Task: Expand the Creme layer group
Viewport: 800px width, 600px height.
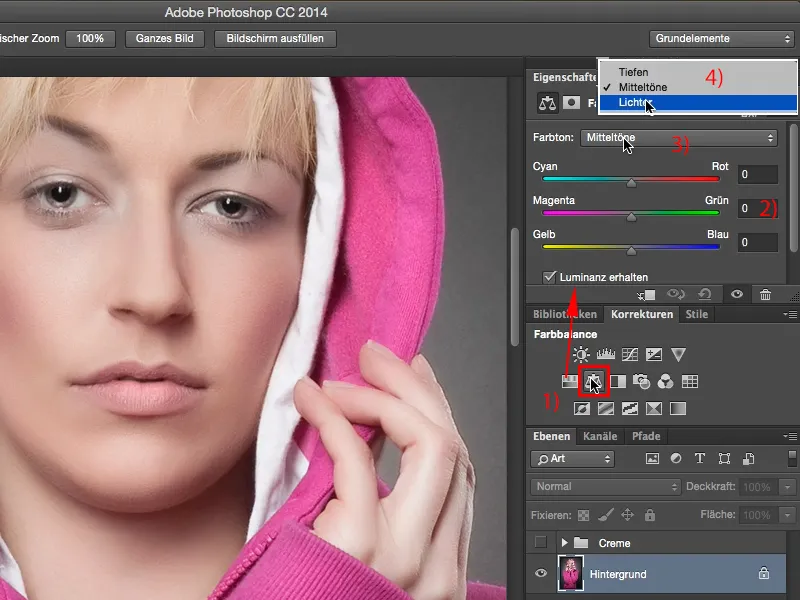Action: (x=564, y=543)
